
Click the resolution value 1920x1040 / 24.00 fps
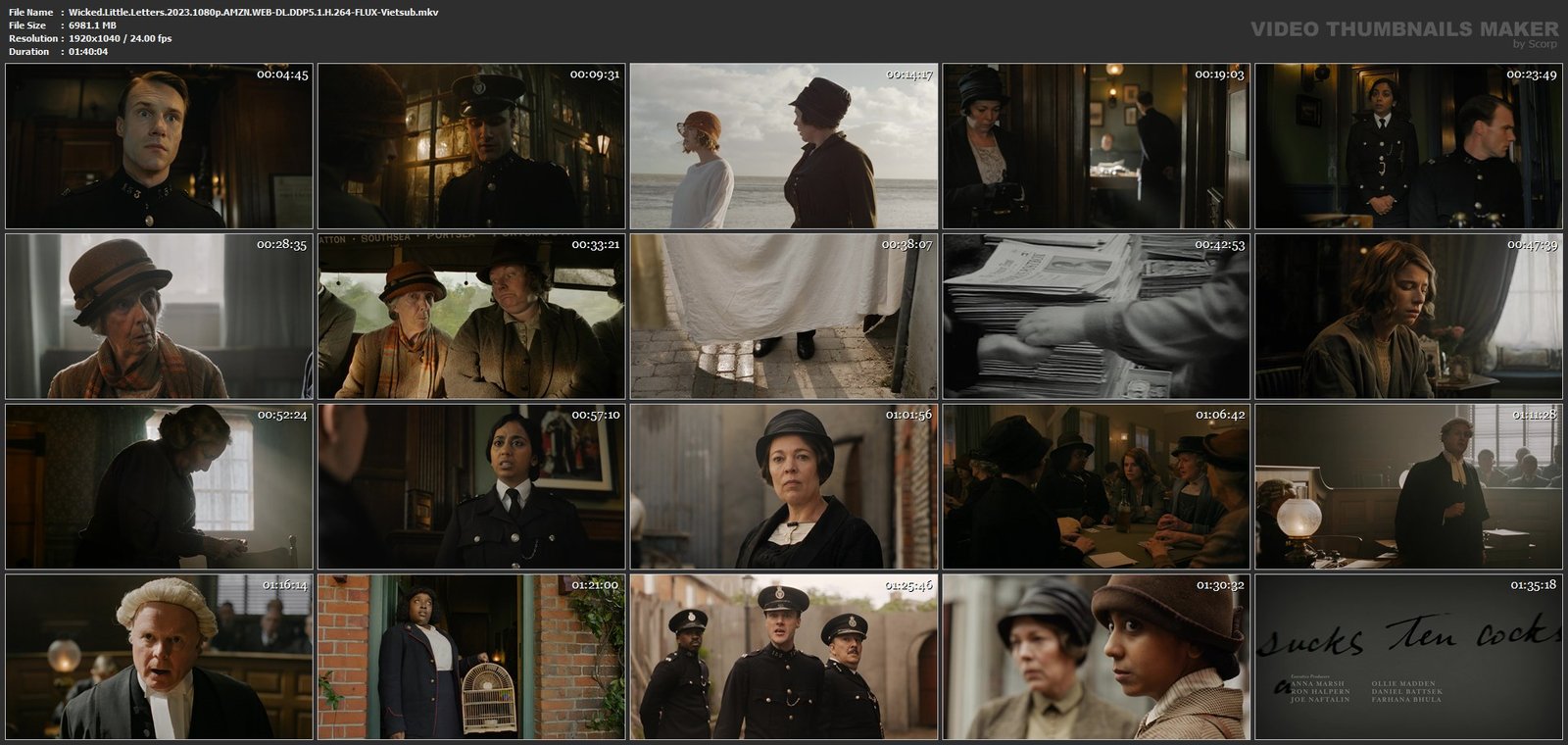[x=121, y=38]
